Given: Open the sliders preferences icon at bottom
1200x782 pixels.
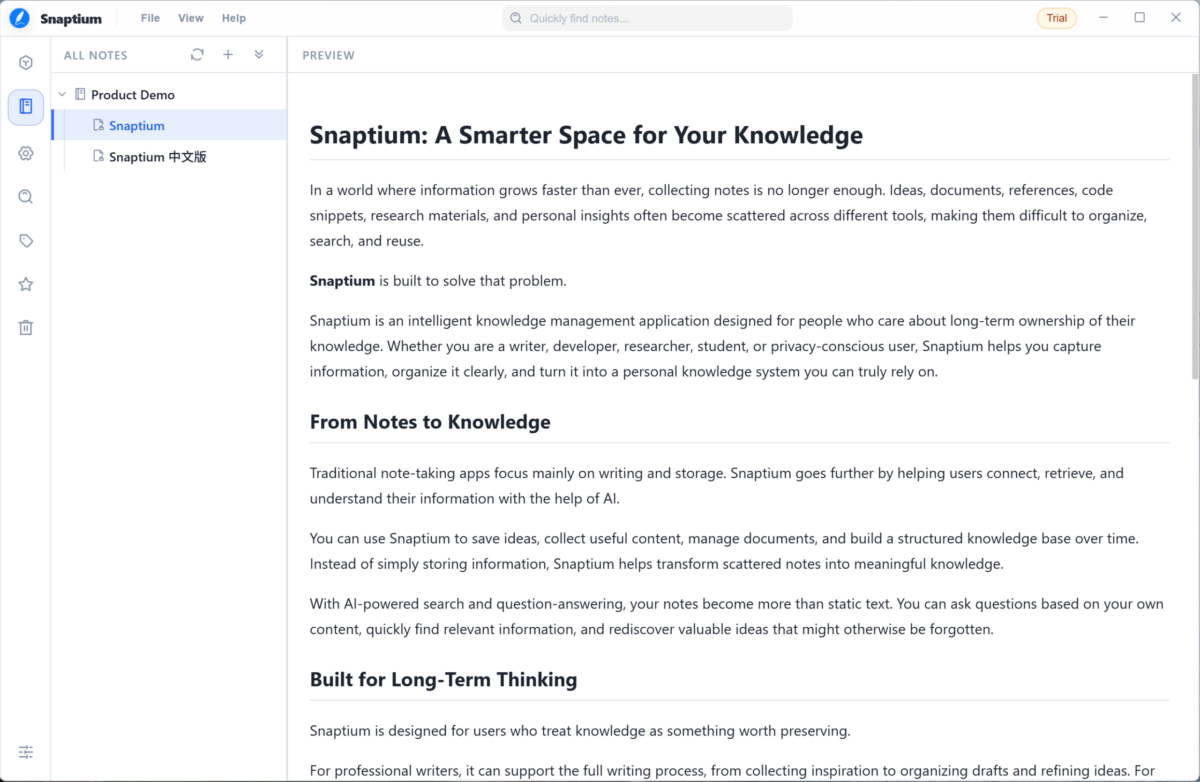Looking at the screenshot, I should (26, 751).
